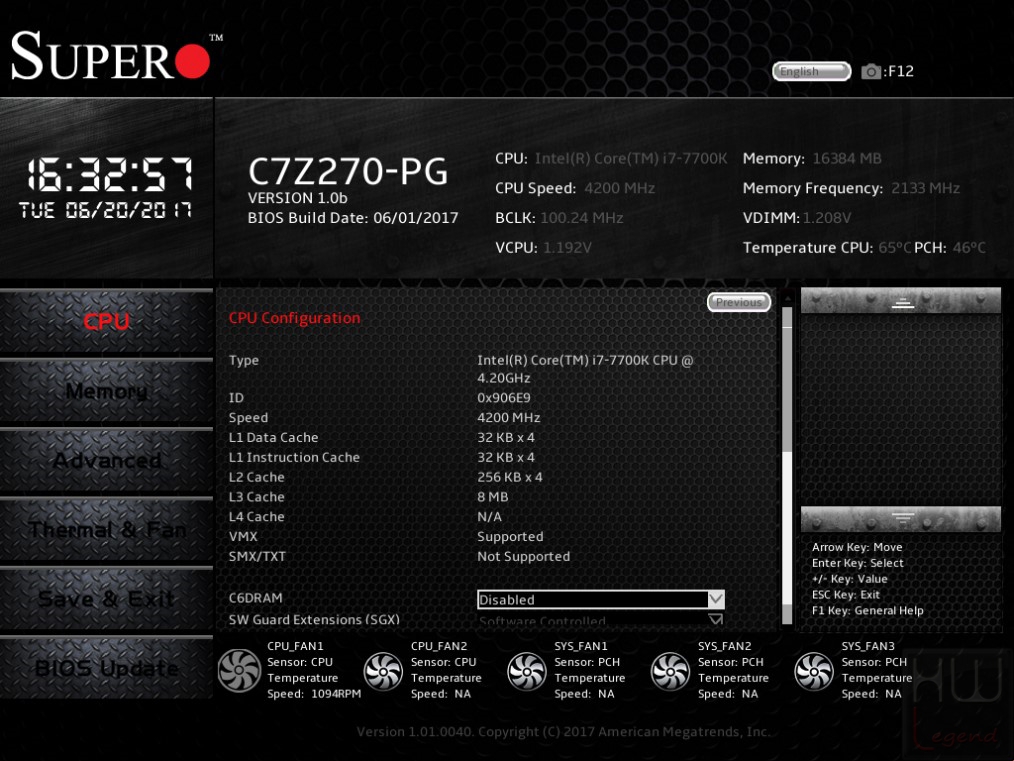Screen dimensions: 1014x761
Task: Click the PCH temperature 46°C reading
Action: pos(969,248)
